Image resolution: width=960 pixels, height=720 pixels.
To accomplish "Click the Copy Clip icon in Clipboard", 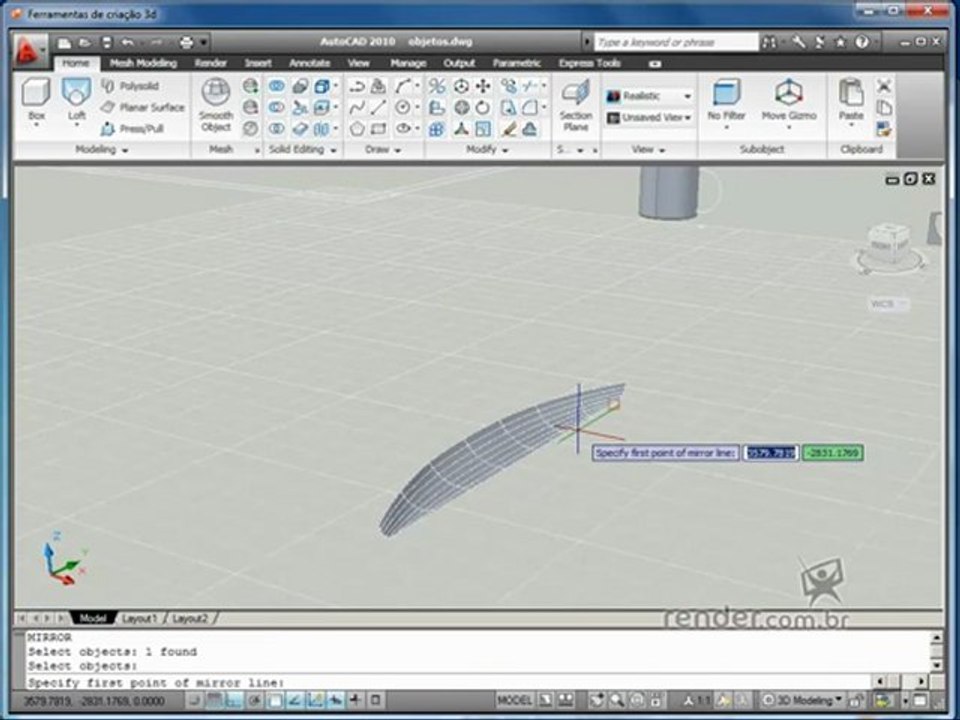I will coord(883,108).
